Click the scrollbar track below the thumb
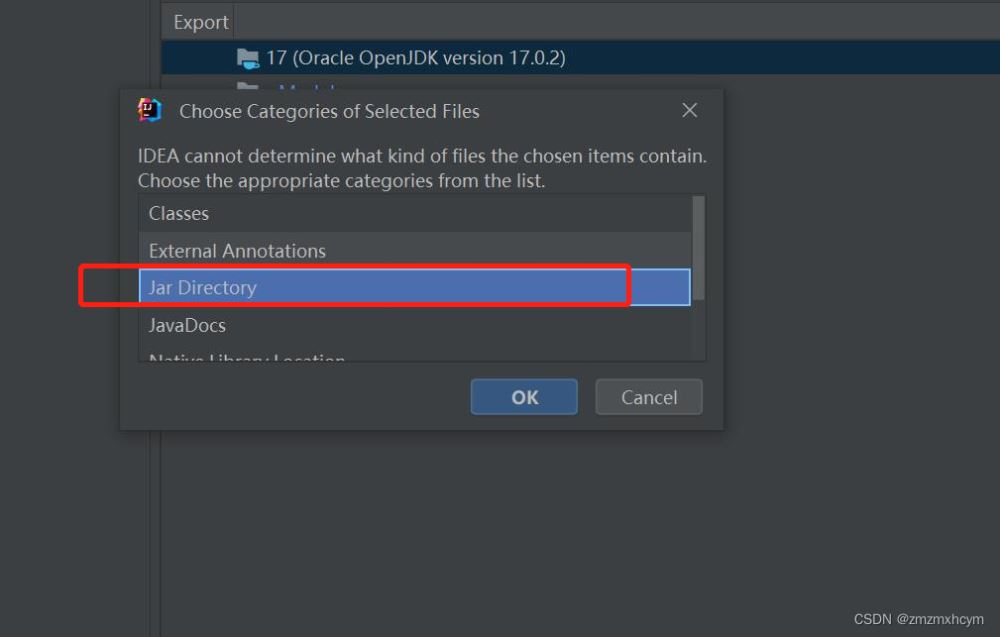 [698, 330]
